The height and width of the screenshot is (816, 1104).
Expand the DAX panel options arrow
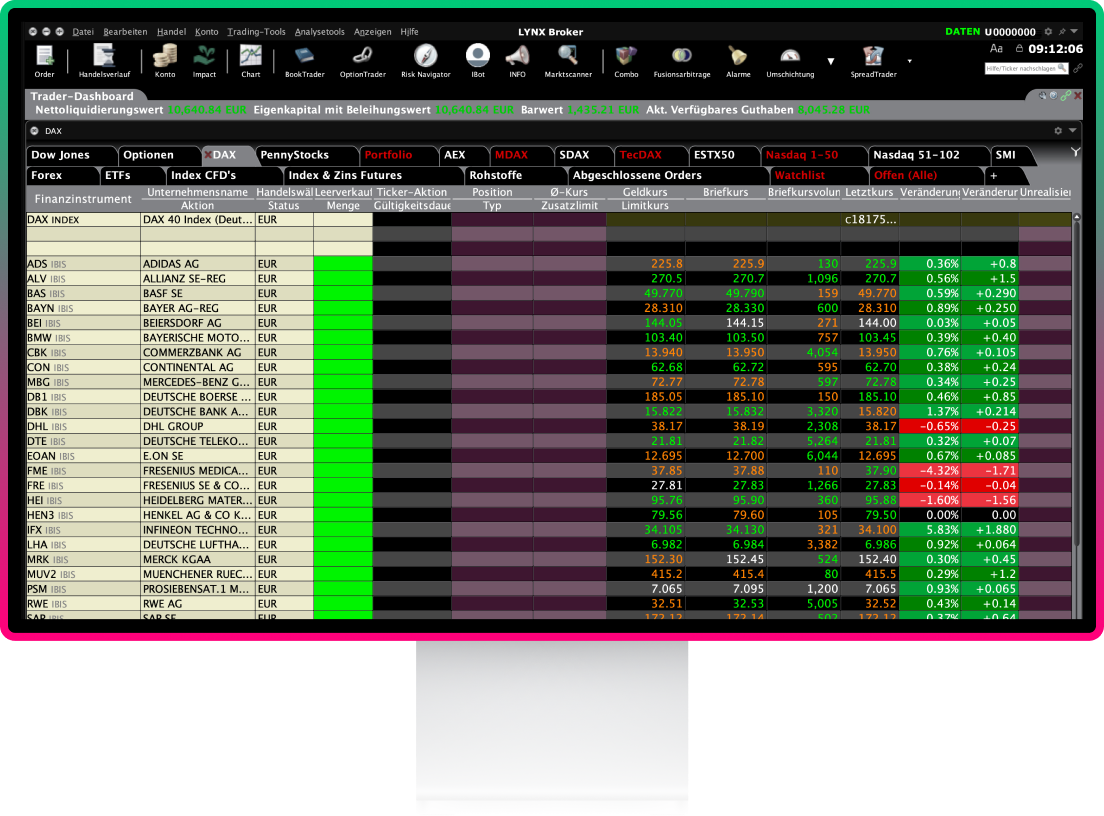pos(1073,130)
